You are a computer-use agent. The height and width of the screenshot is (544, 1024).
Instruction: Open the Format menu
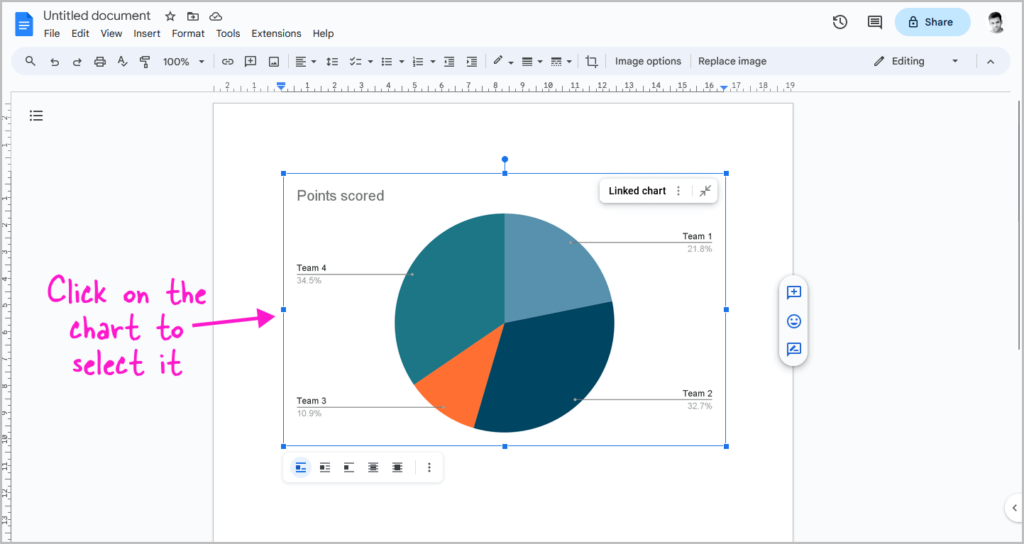pos(188,33)
